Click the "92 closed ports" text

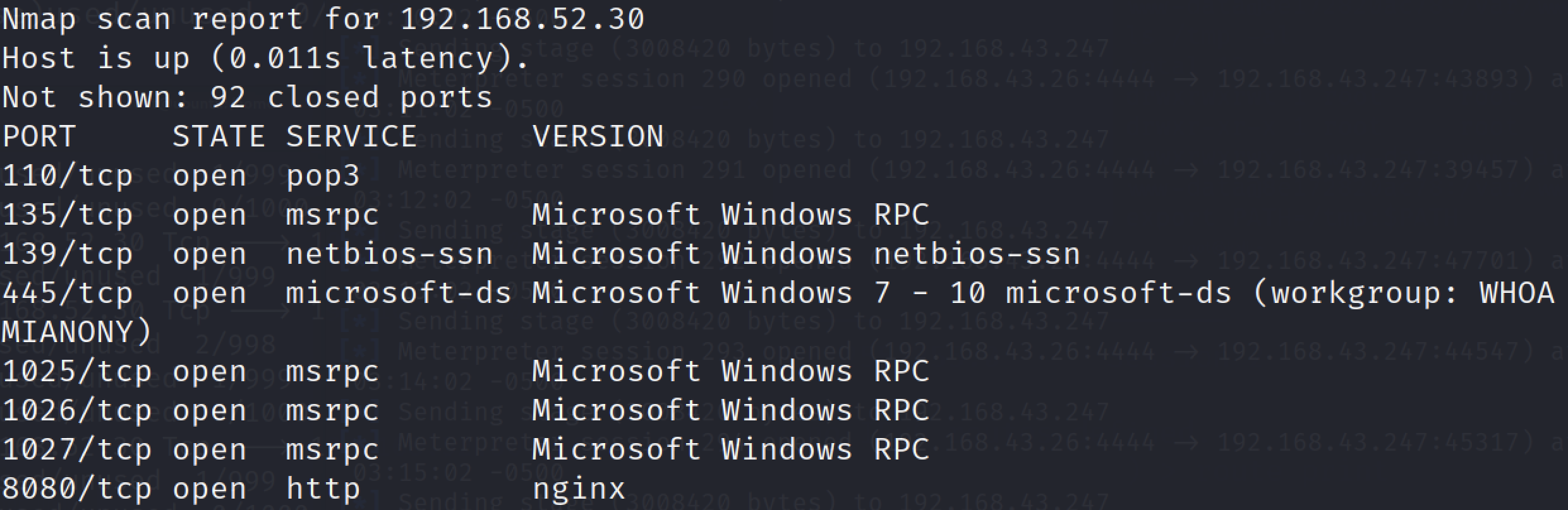(x=351, y=97)
